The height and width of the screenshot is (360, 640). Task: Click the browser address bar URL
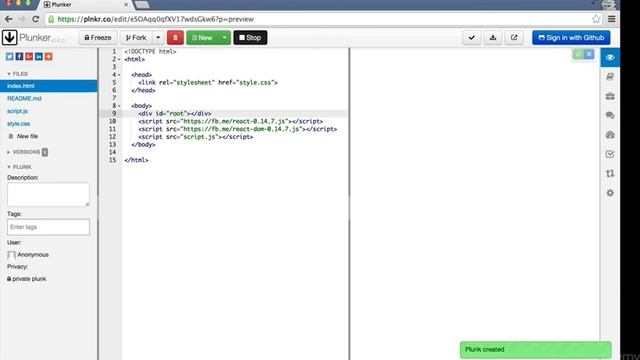coord(156,19)
